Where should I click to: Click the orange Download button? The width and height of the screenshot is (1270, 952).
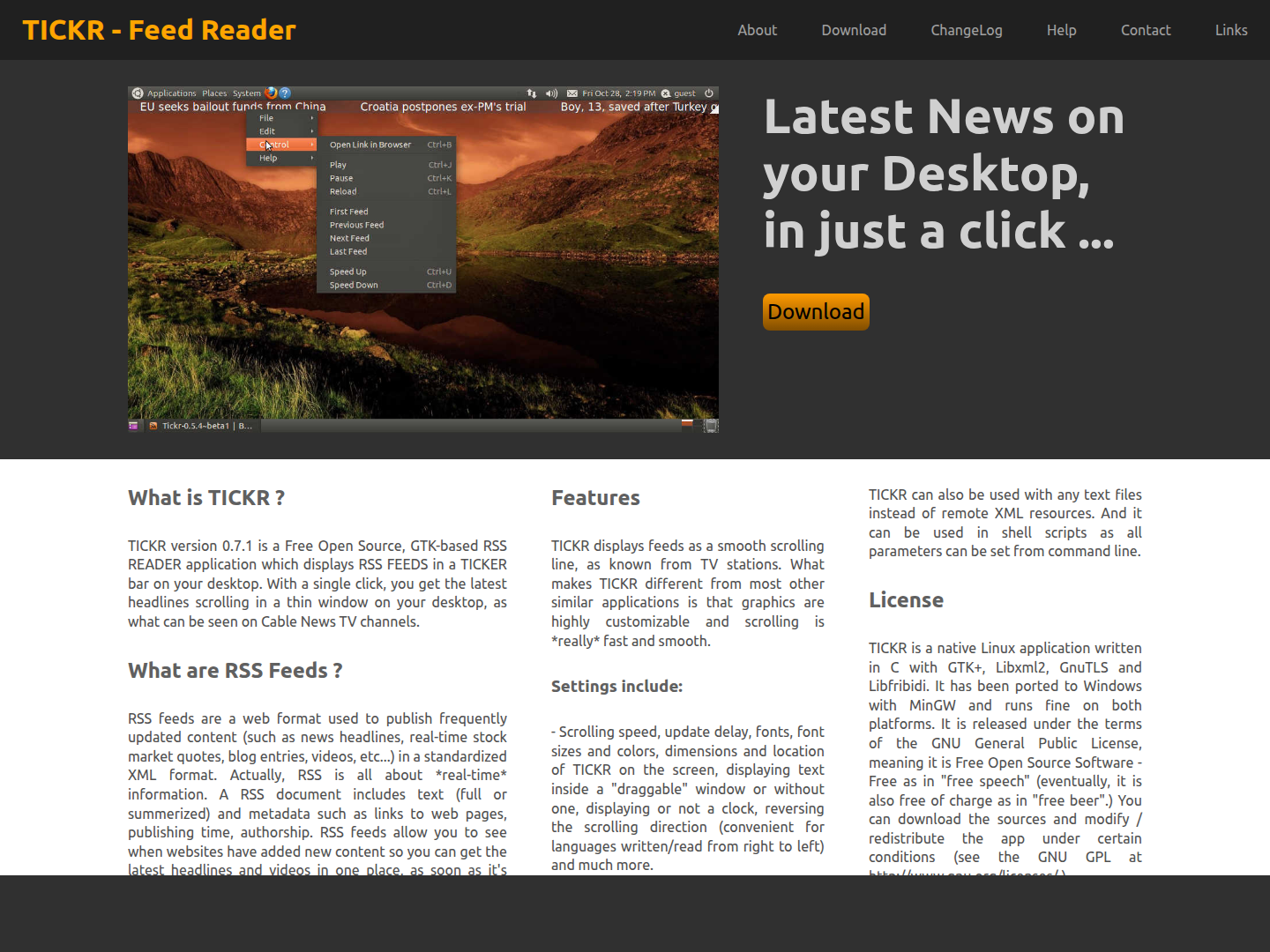[816, 312]
